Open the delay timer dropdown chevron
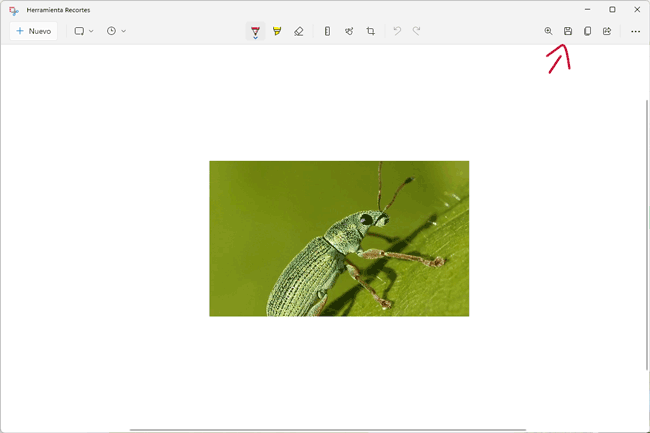 click(124, 31)
